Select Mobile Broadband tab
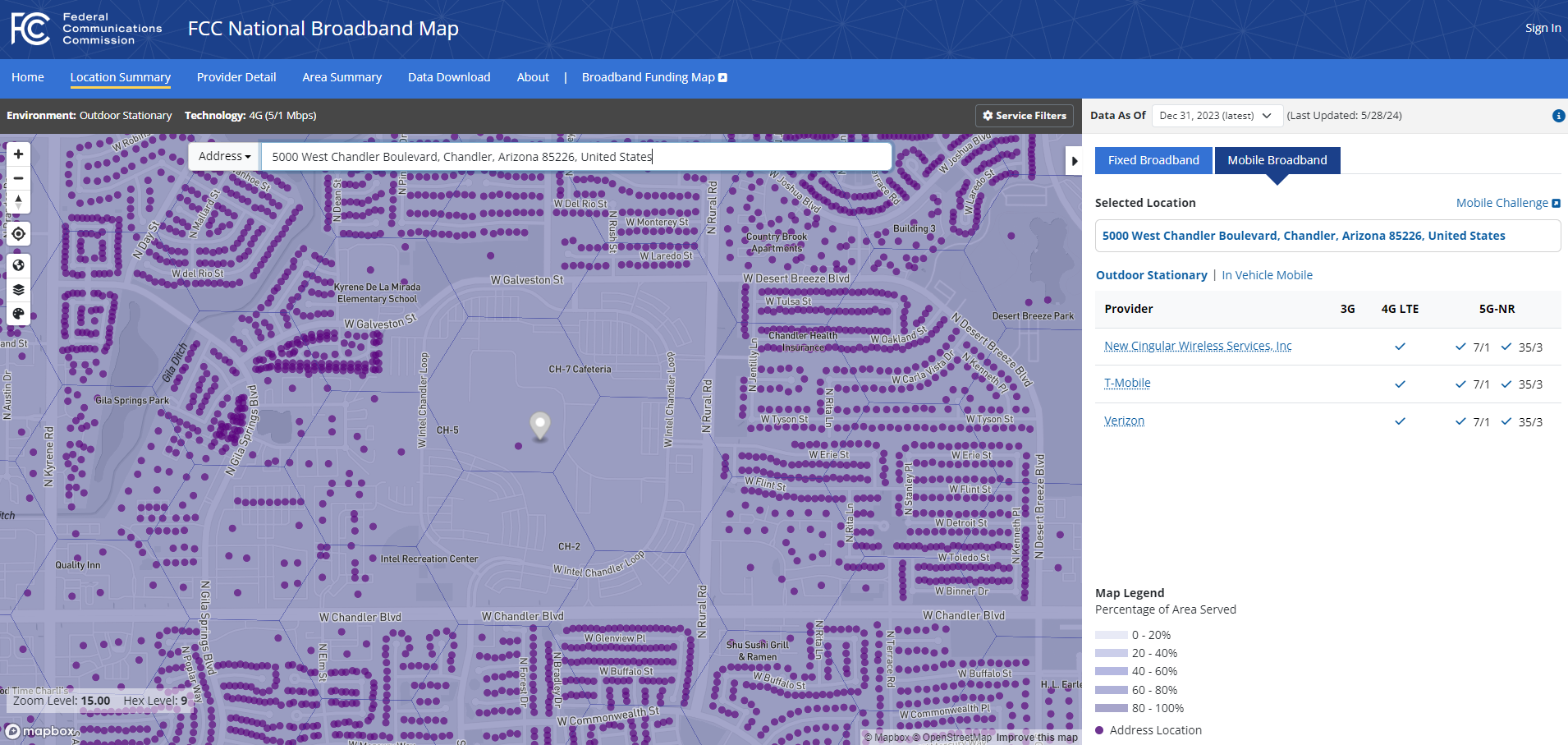Image resolution: width=1568 pixels, height=745 pixels. click(x=1277, y=160)
